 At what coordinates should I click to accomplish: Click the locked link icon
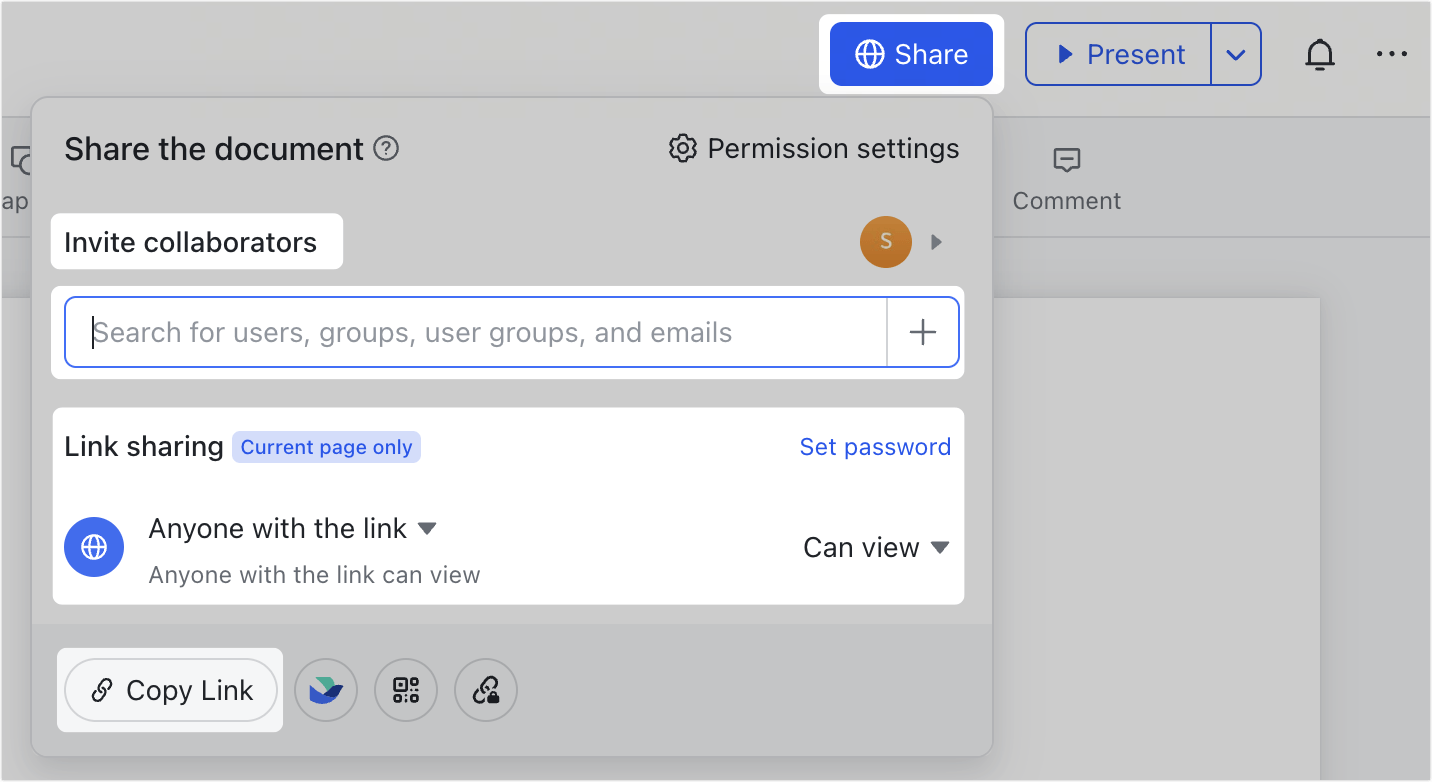(486, 690)
